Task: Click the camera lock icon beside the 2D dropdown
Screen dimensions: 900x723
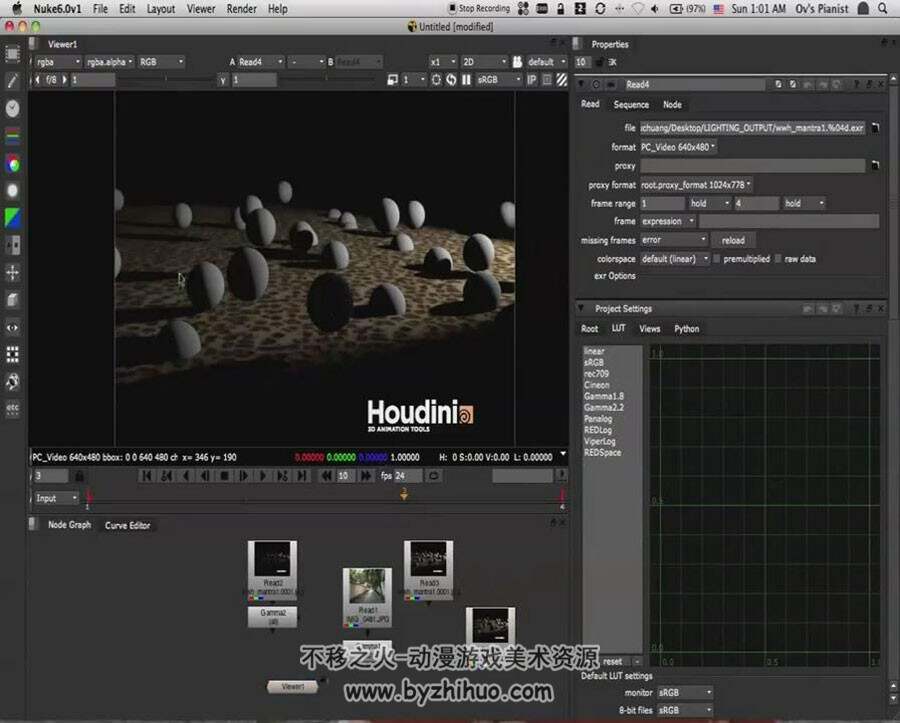Action: click(517, 62)
